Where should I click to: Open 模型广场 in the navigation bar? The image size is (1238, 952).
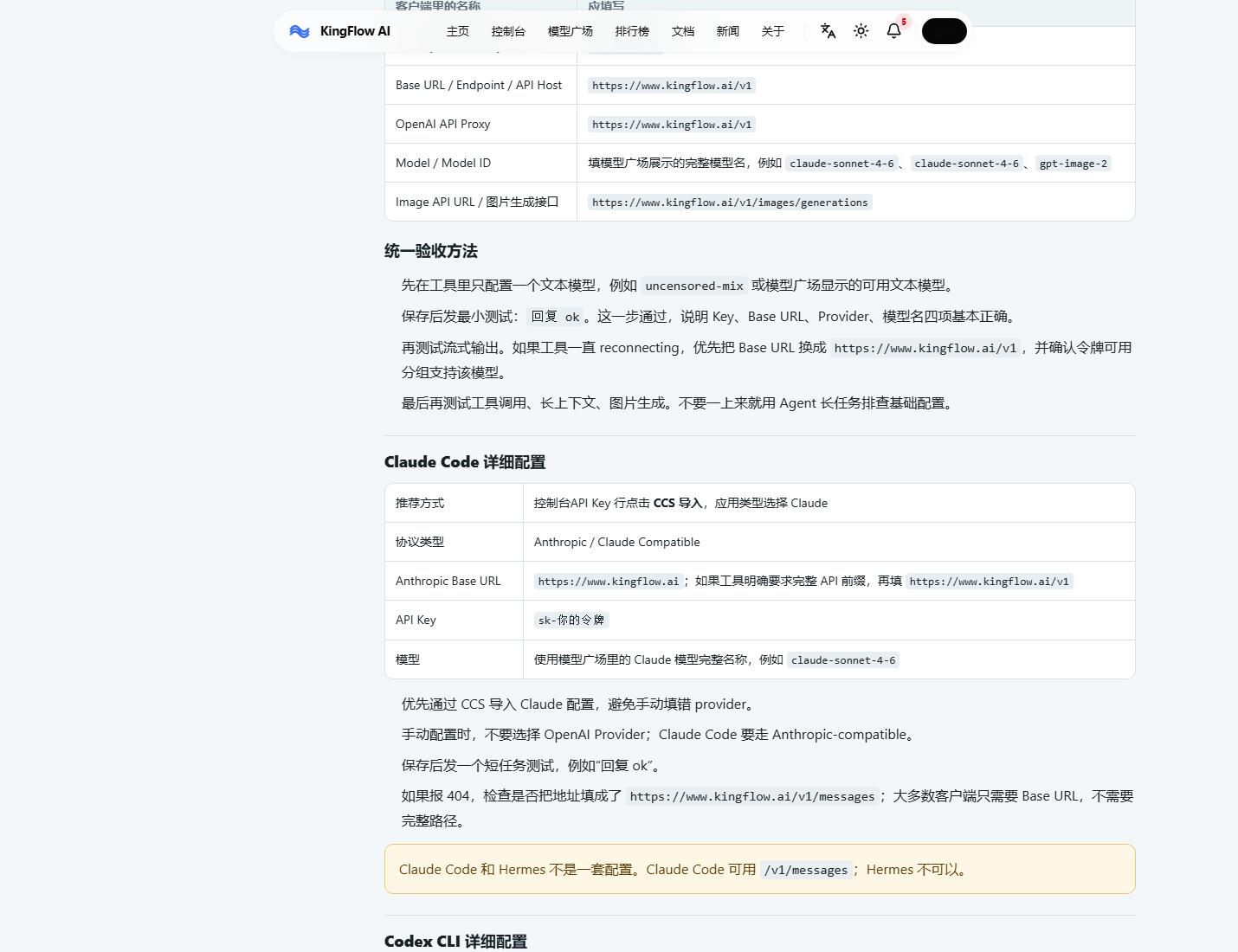tap(571, 31)
